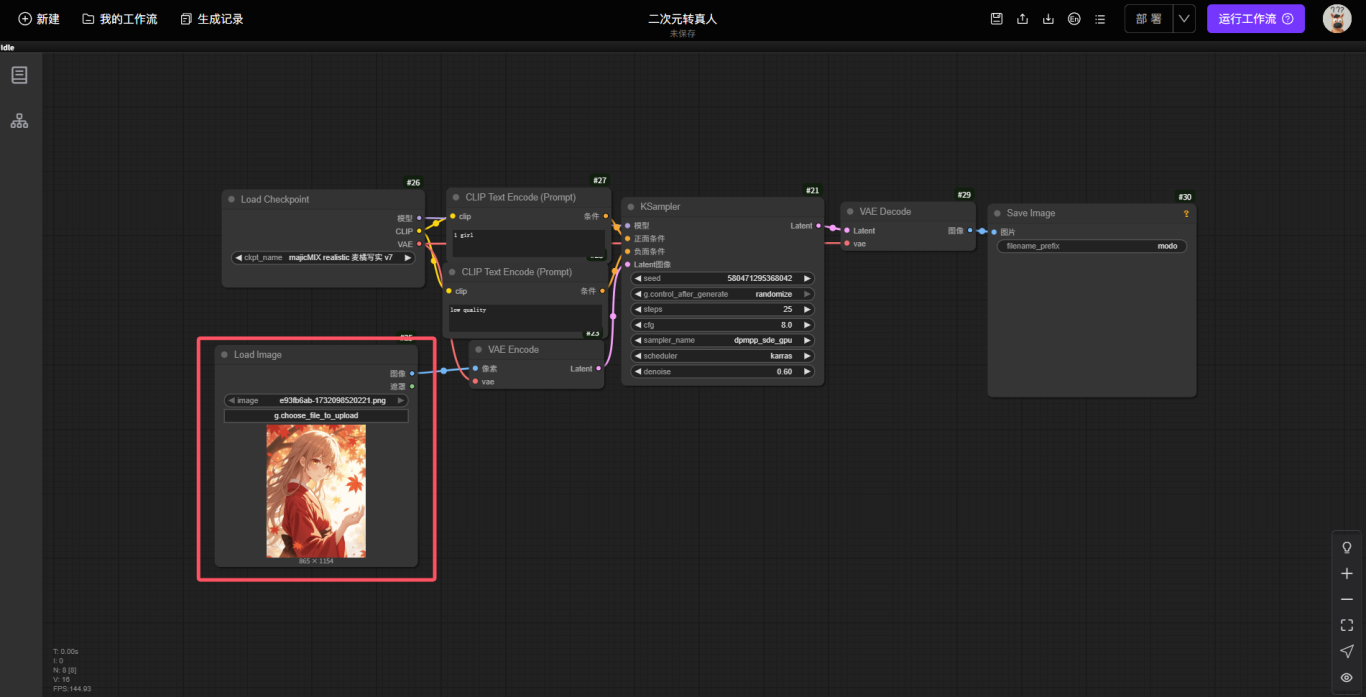Click the 'low quality' negative prompt text box
Screen dimensions: 1366x697
coord(524,318)
